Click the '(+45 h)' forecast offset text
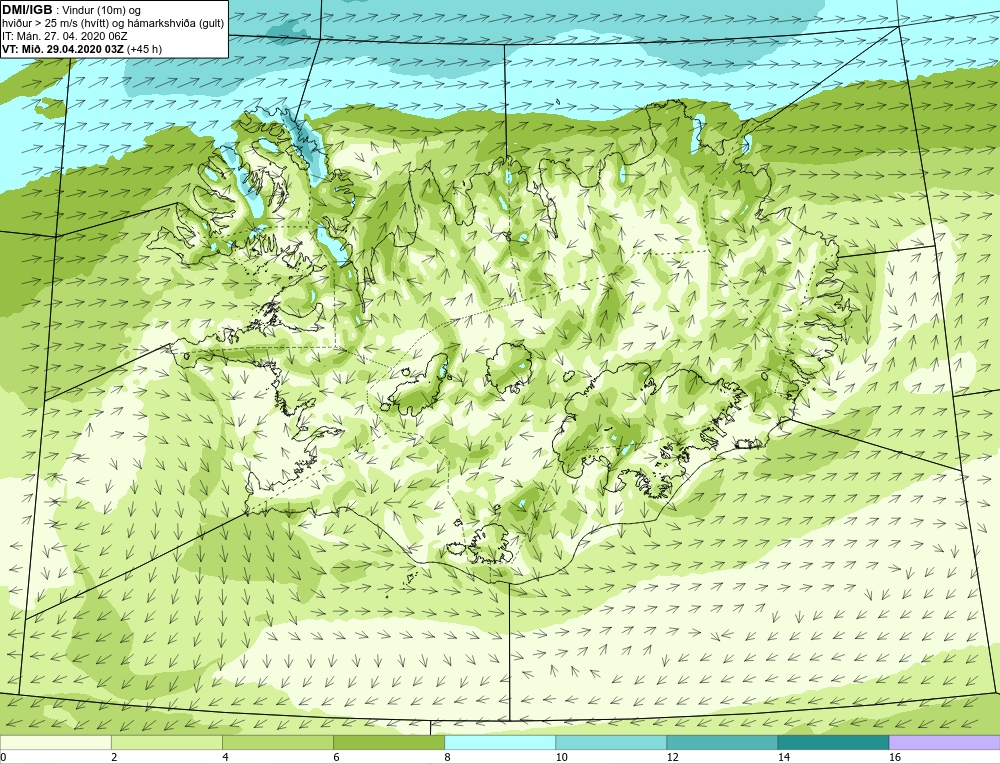The width and height of the screenshot is (1000, 764). (x=144, y=49)
